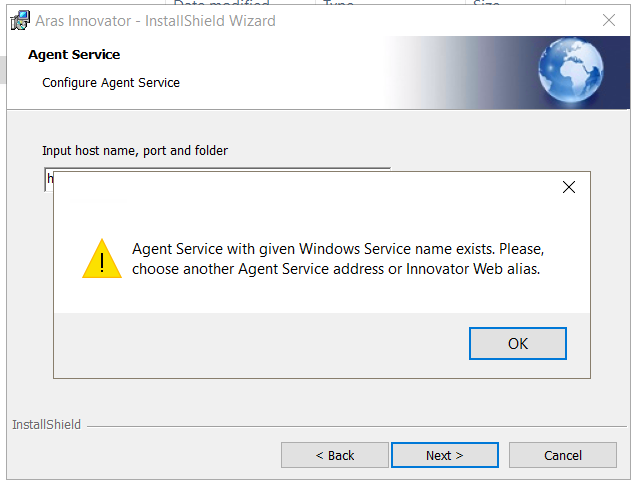Click the 'Aras Innovator - InstallShield Wizard' title text
Viewport: 638px width, 492px height.
coord(155,20)
